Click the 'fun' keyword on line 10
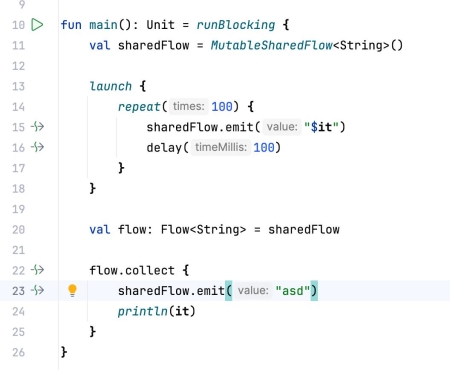This screenshot has height=370, width=450. (x=71, y=25)
